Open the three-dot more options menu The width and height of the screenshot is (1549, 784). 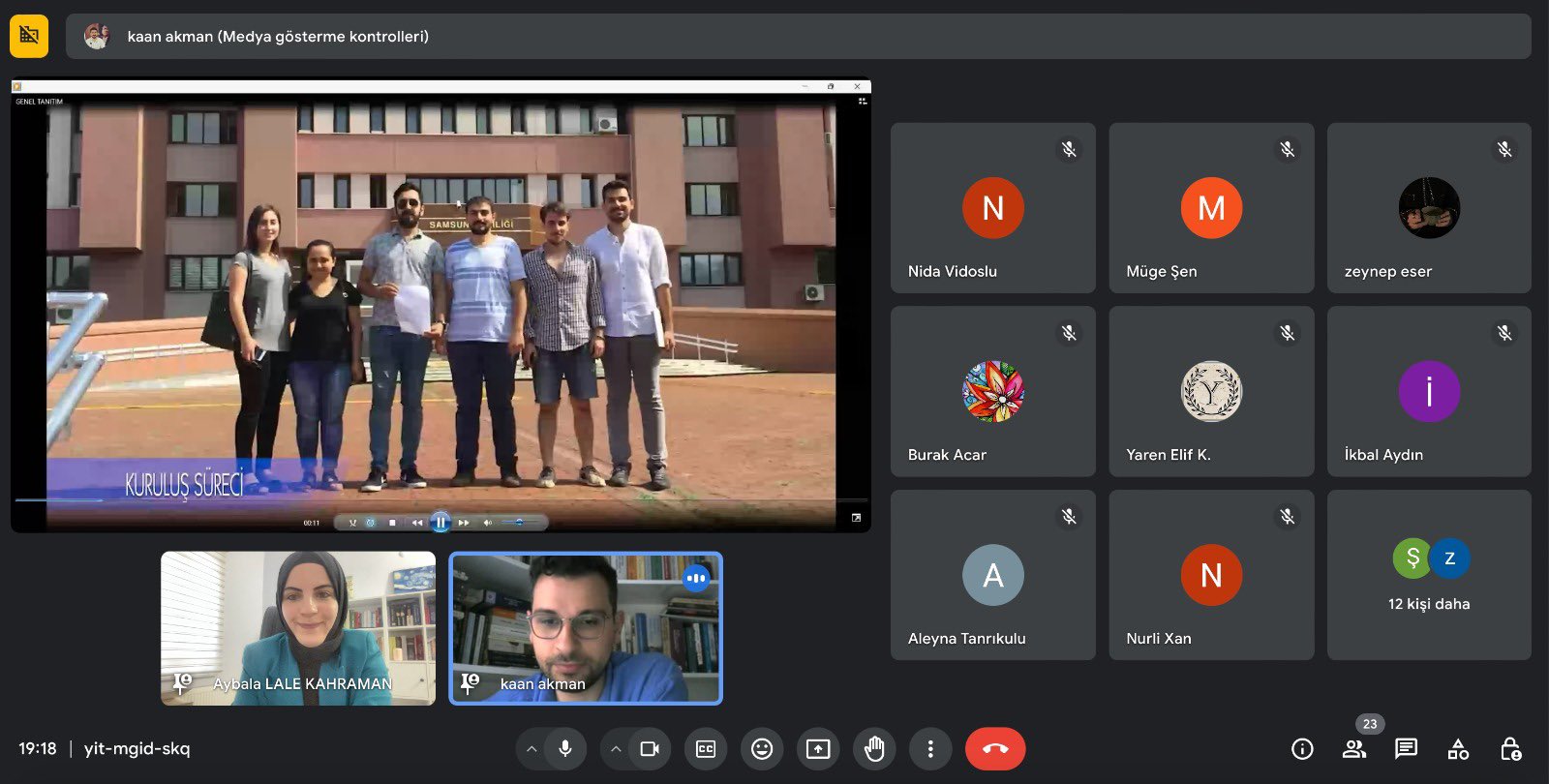(x=930, y=749)
